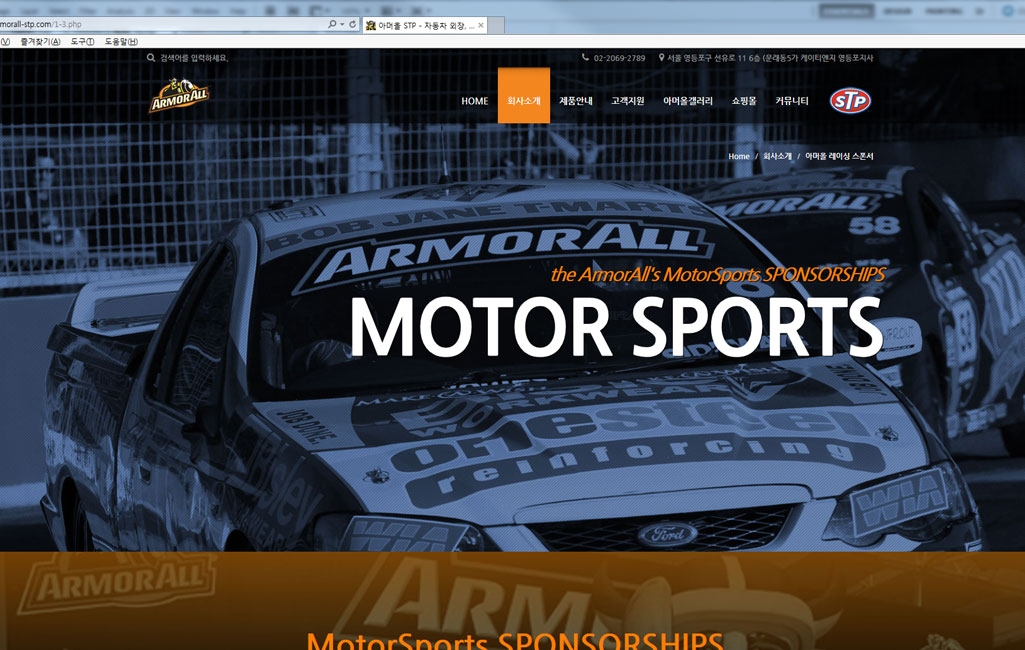
Task: Click the Home breadcrumb link
Action: [x=739, y=156]
